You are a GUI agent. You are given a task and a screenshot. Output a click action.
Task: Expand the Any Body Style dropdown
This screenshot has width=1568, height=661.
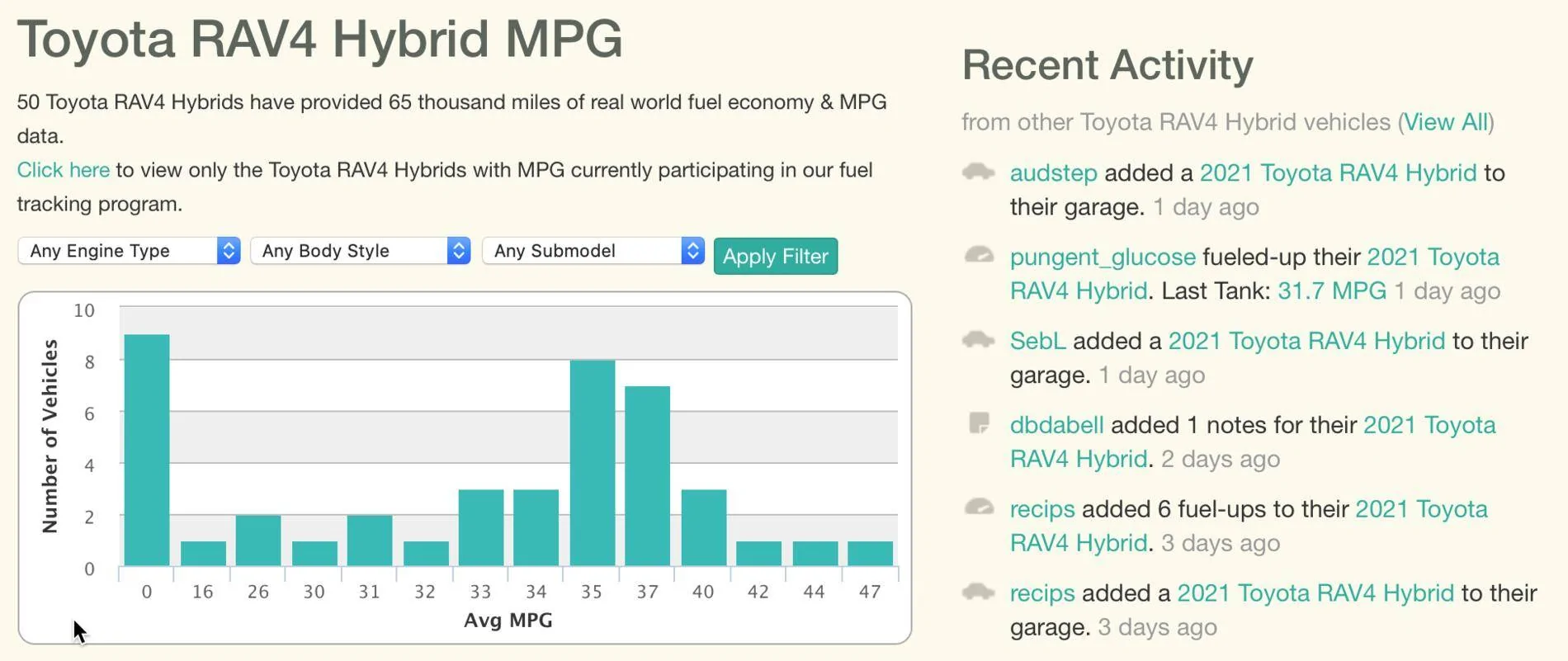pos(361,250)
